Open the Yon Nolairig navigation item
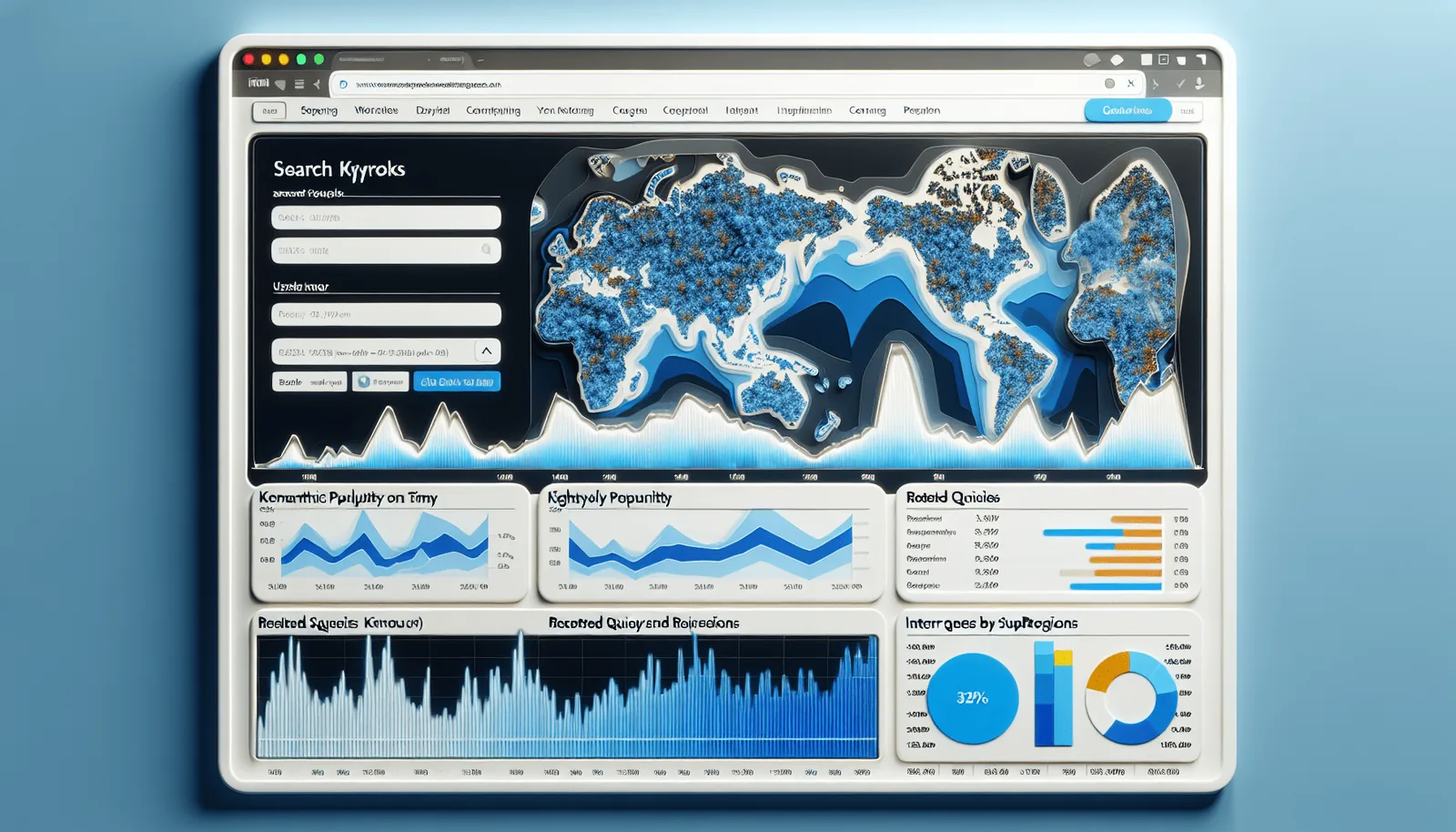Screen dimensions: 1456x832 [565, 110]
